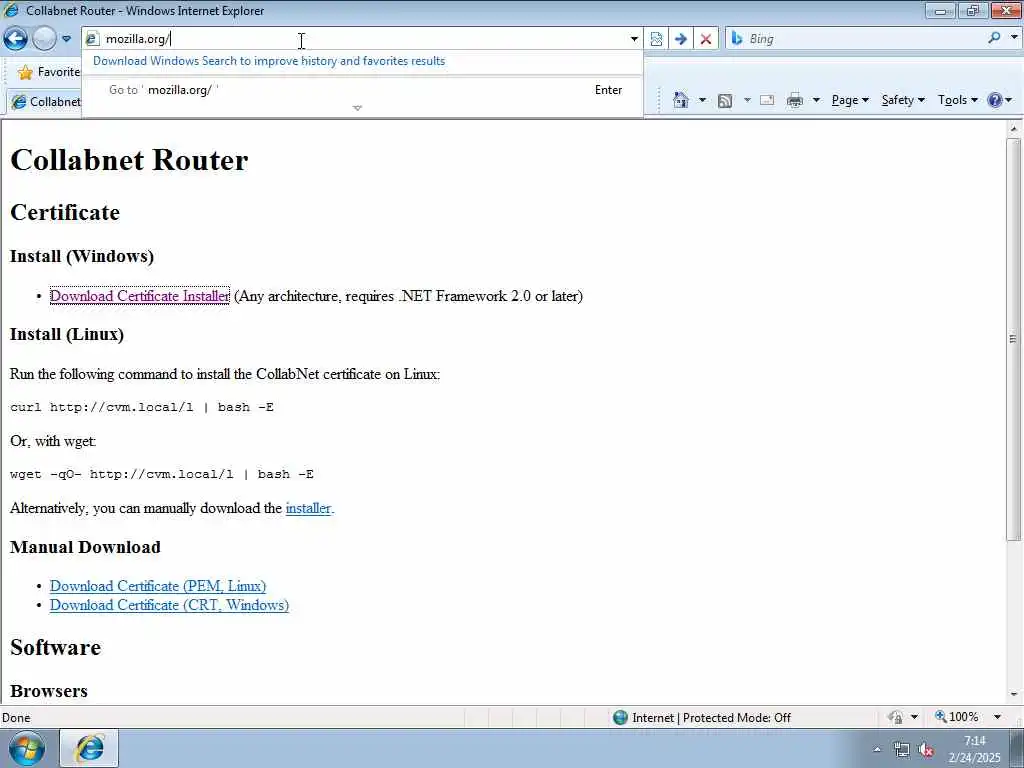Click Download Certificate (PEM, Linux) link
1024x768 pixels.
point(158,586)
